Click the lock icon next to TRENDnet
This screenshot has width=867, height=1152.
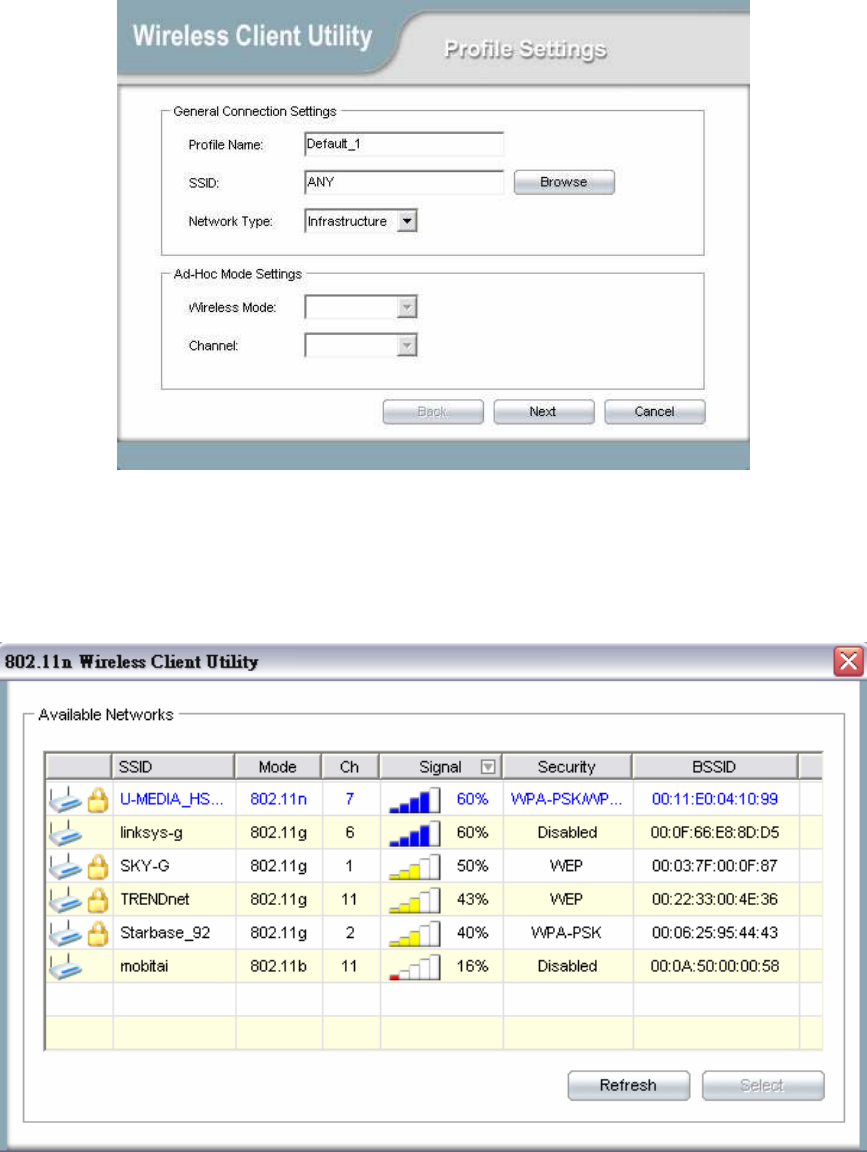pyautogui.click(x=98, y=901)
